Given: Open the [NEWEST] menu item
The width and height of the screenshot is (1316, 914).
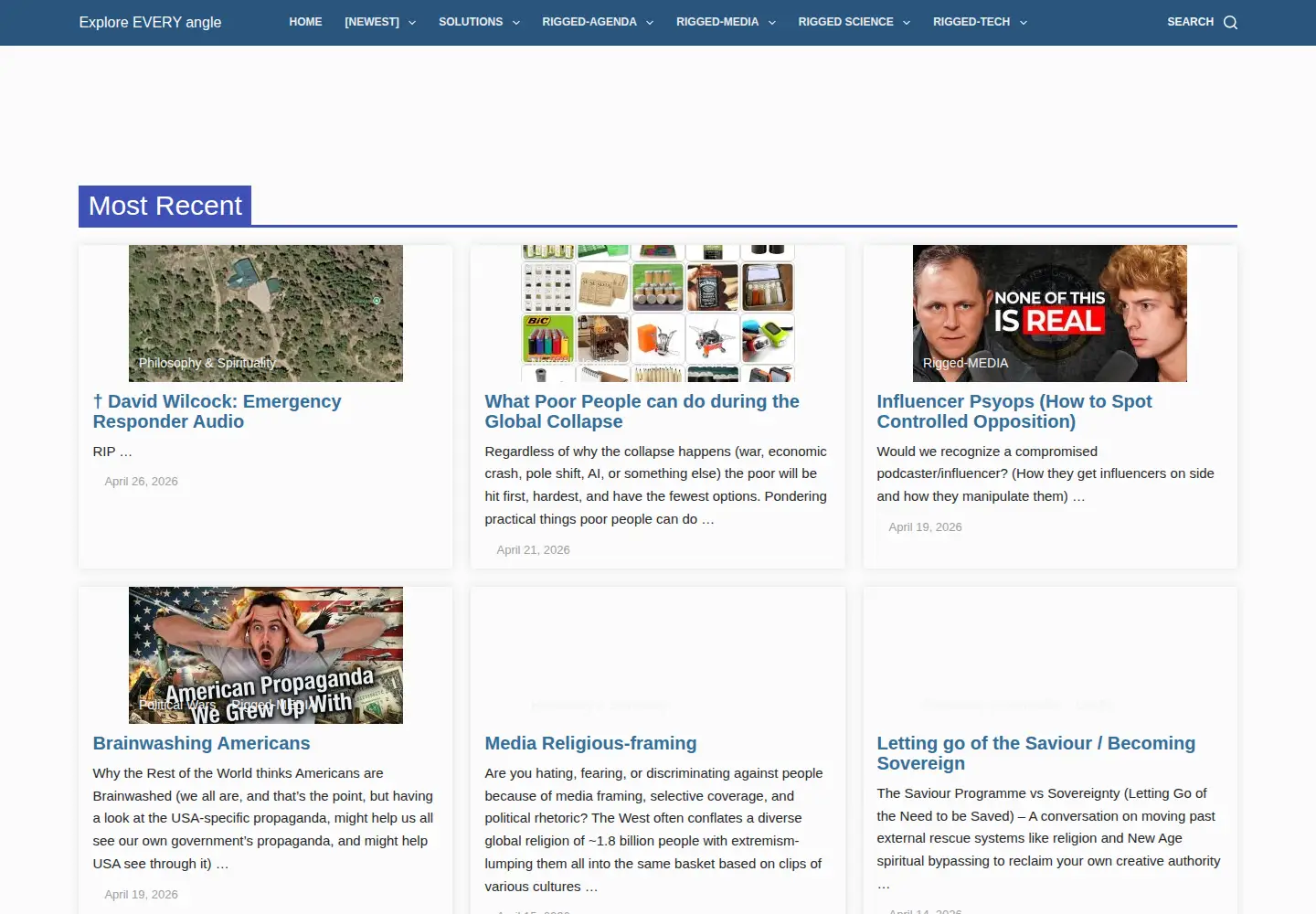Looking at the screenshot, I should (372, 22).
